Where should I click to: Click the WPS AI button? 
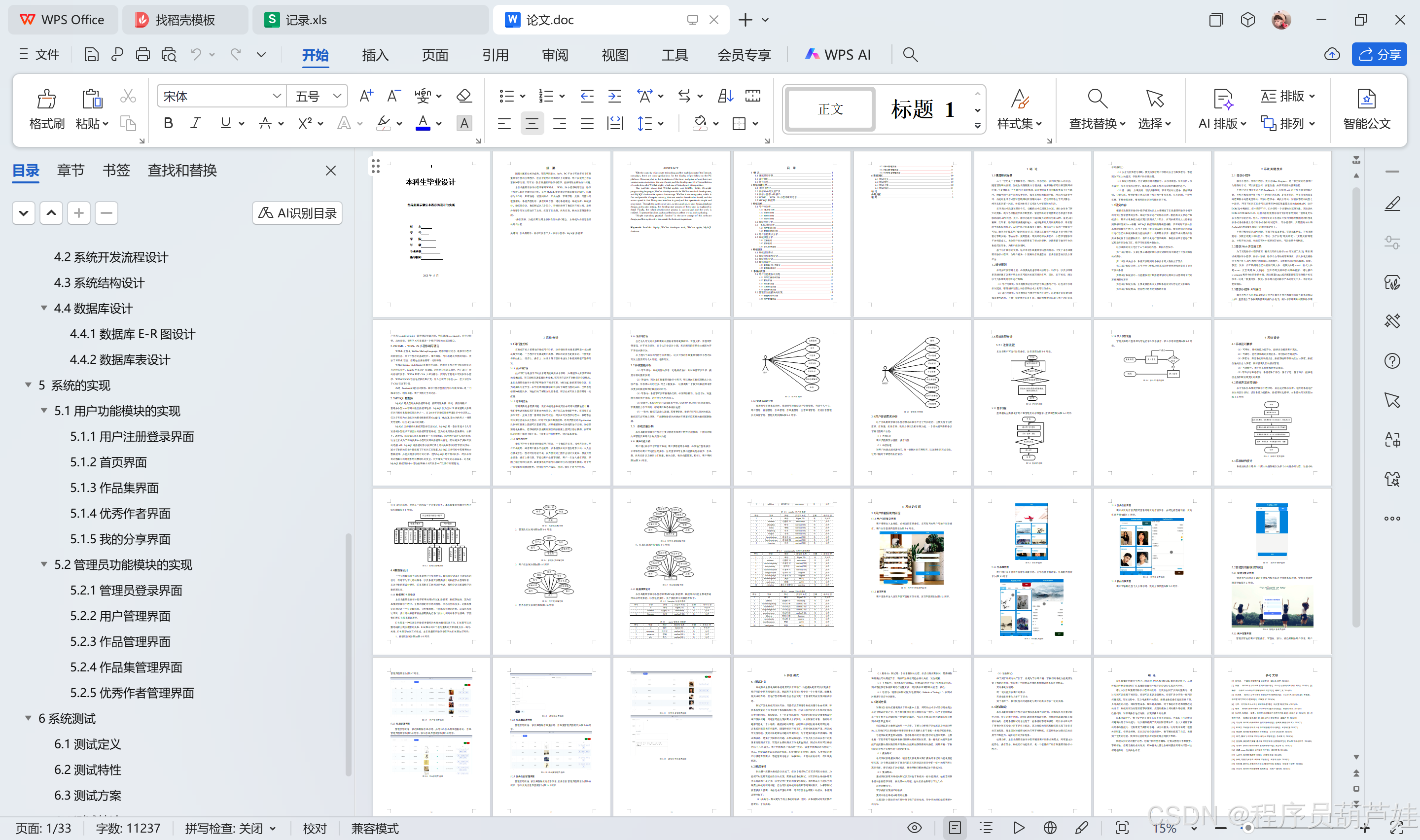pyautogui.click(x=838, y=54)
